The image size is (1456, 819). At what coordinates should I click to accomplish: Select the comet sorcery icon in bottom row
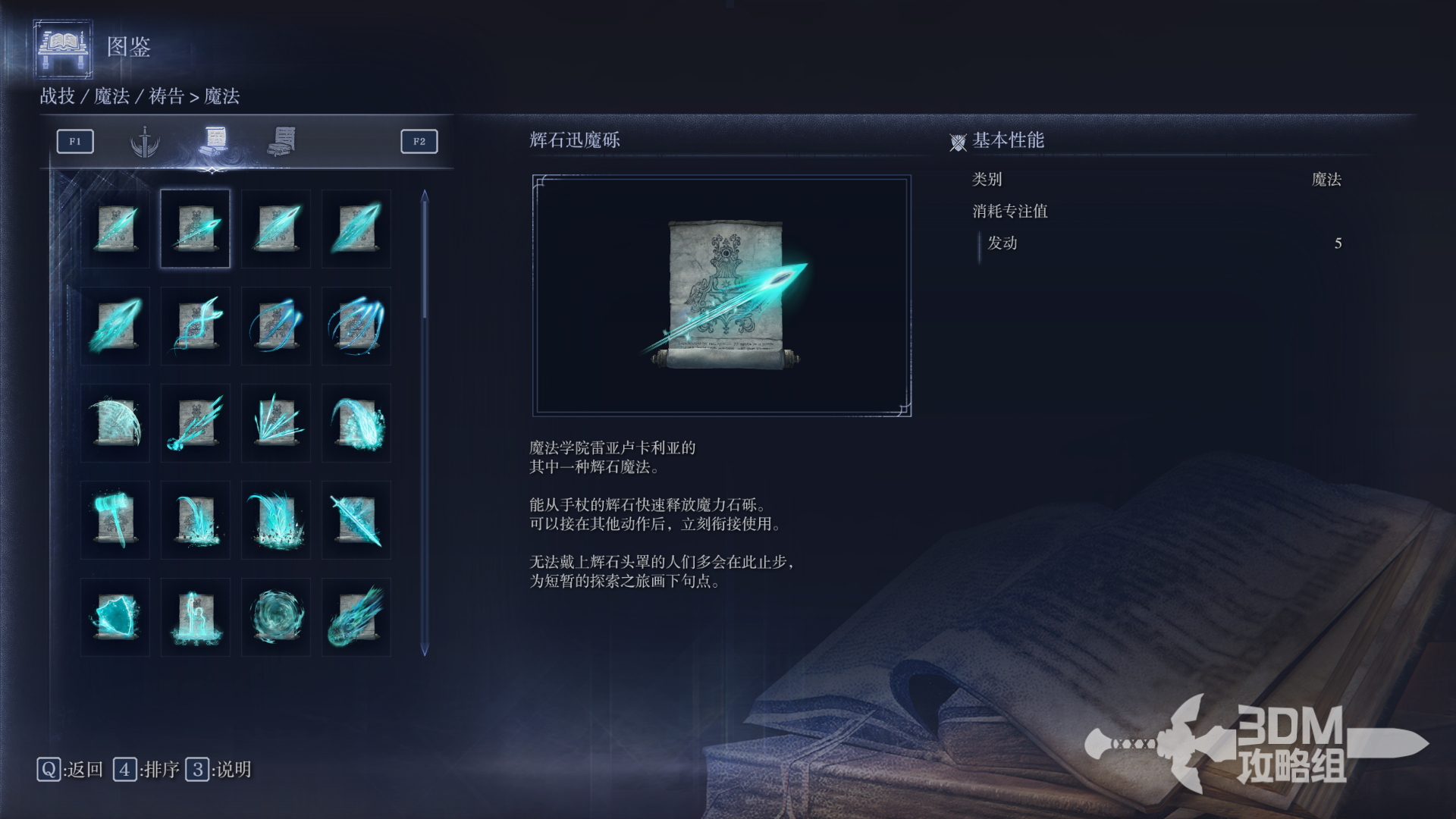coord(356,617)
